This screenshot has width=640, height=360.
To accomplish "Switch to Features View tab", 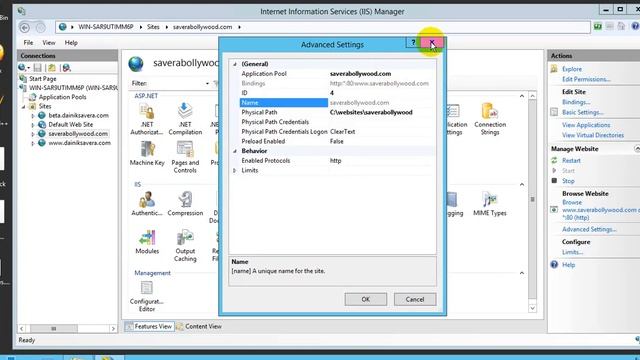I will (149, 326).
